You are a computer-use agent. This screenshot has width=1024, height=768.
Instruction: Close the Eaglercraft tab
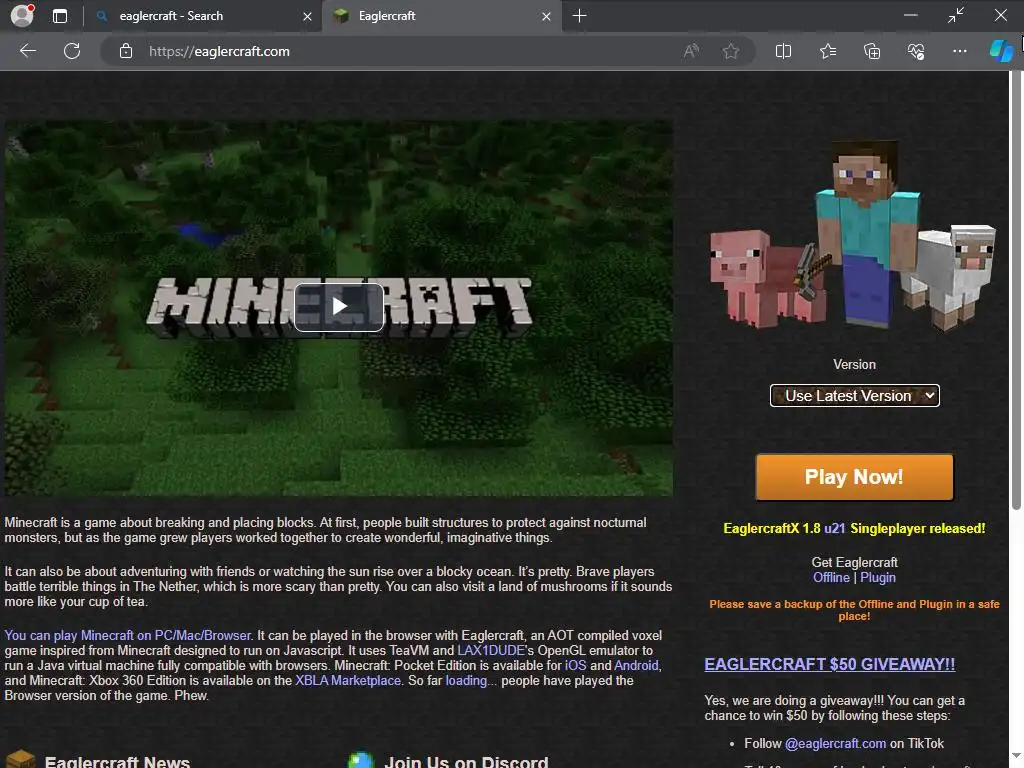pyautogui.click(x=547, y=16)
